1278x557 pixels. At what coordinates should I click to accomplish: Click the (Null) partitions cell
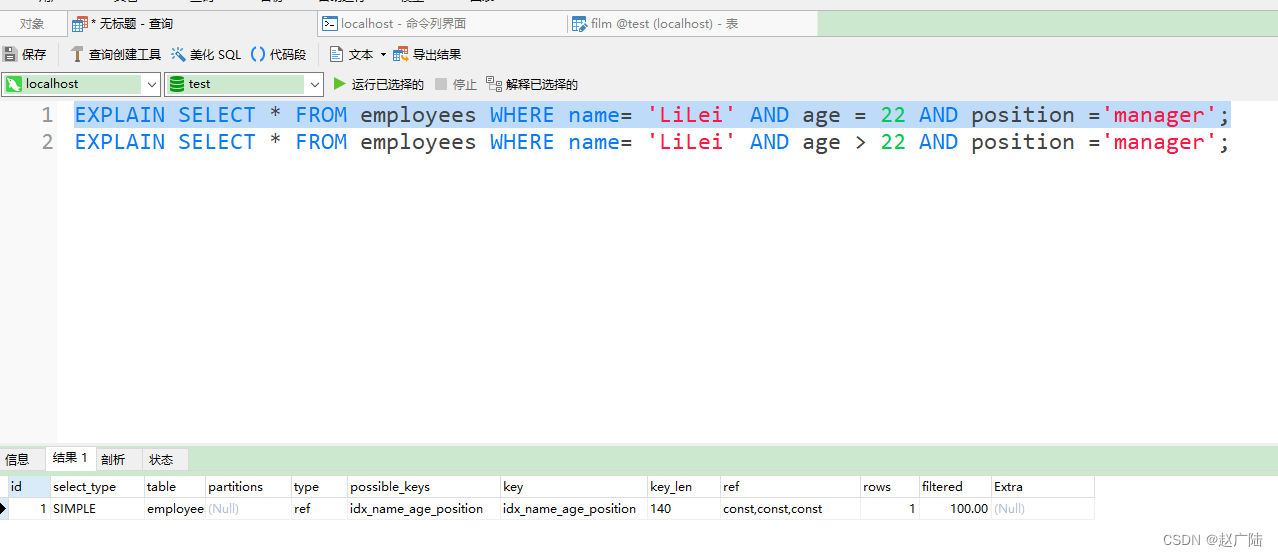tap(249, 509)
